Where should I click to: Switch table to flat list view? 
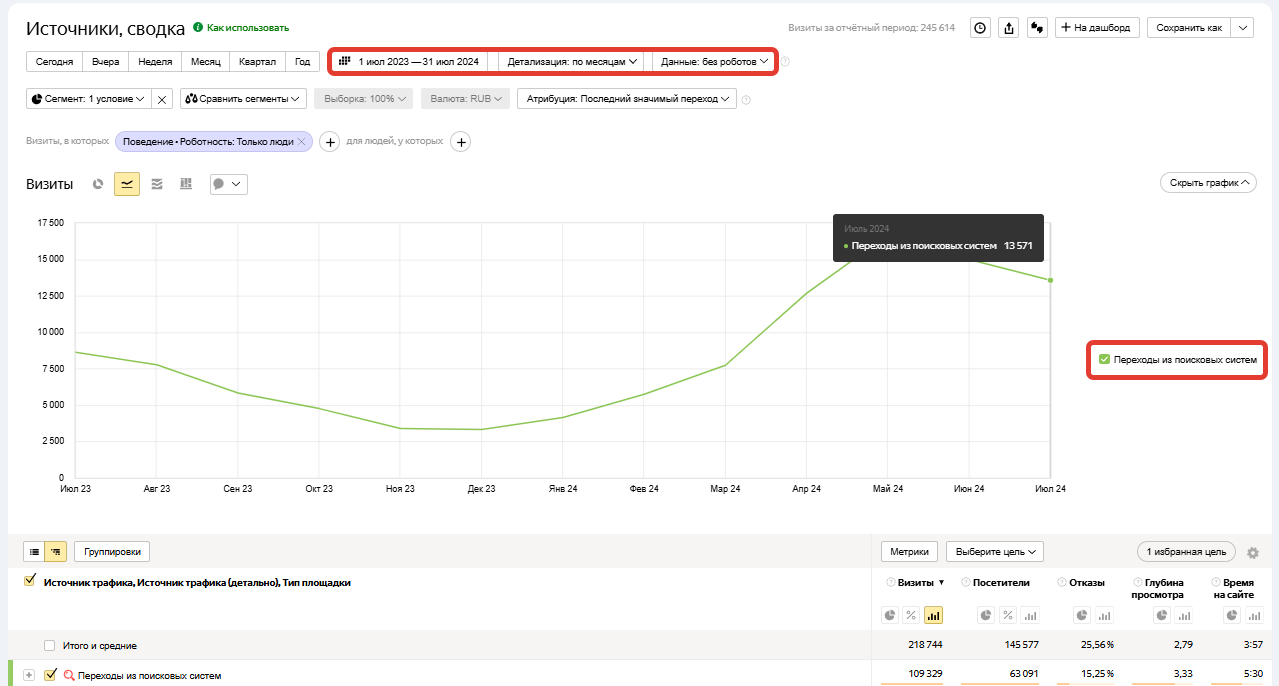tap(34, 551)
